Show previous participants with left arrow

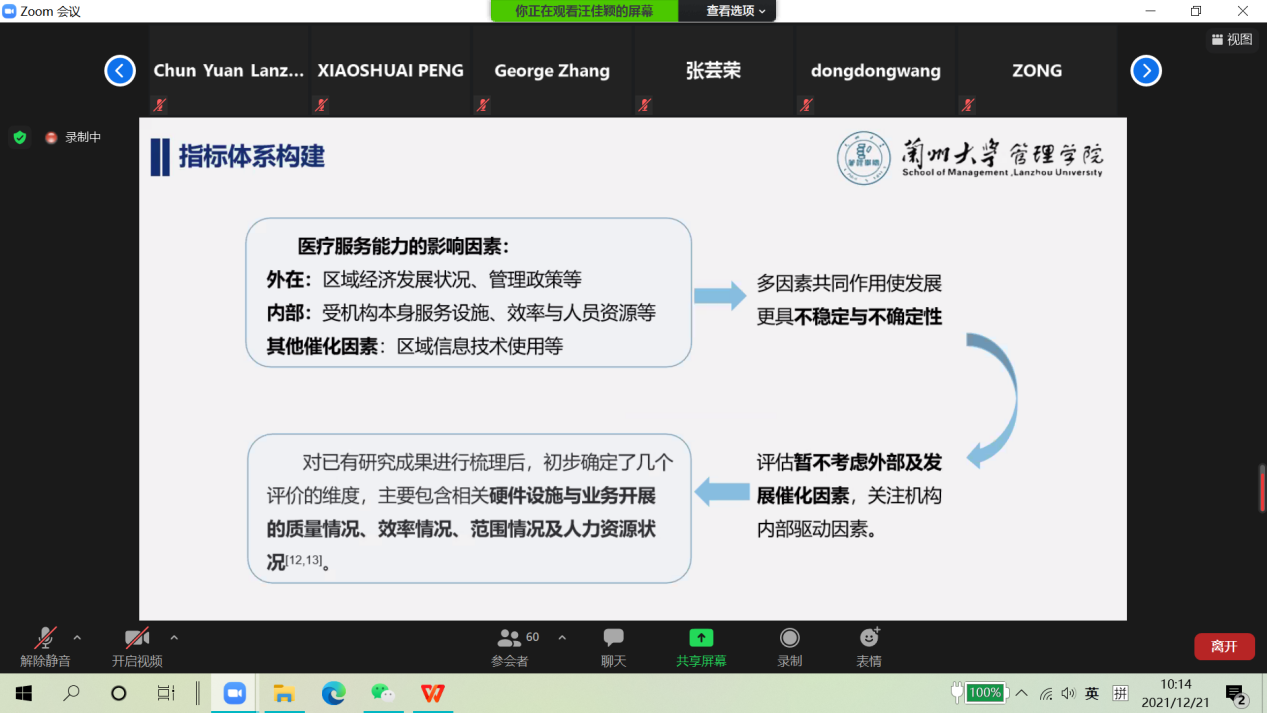(x=120, y=71)
